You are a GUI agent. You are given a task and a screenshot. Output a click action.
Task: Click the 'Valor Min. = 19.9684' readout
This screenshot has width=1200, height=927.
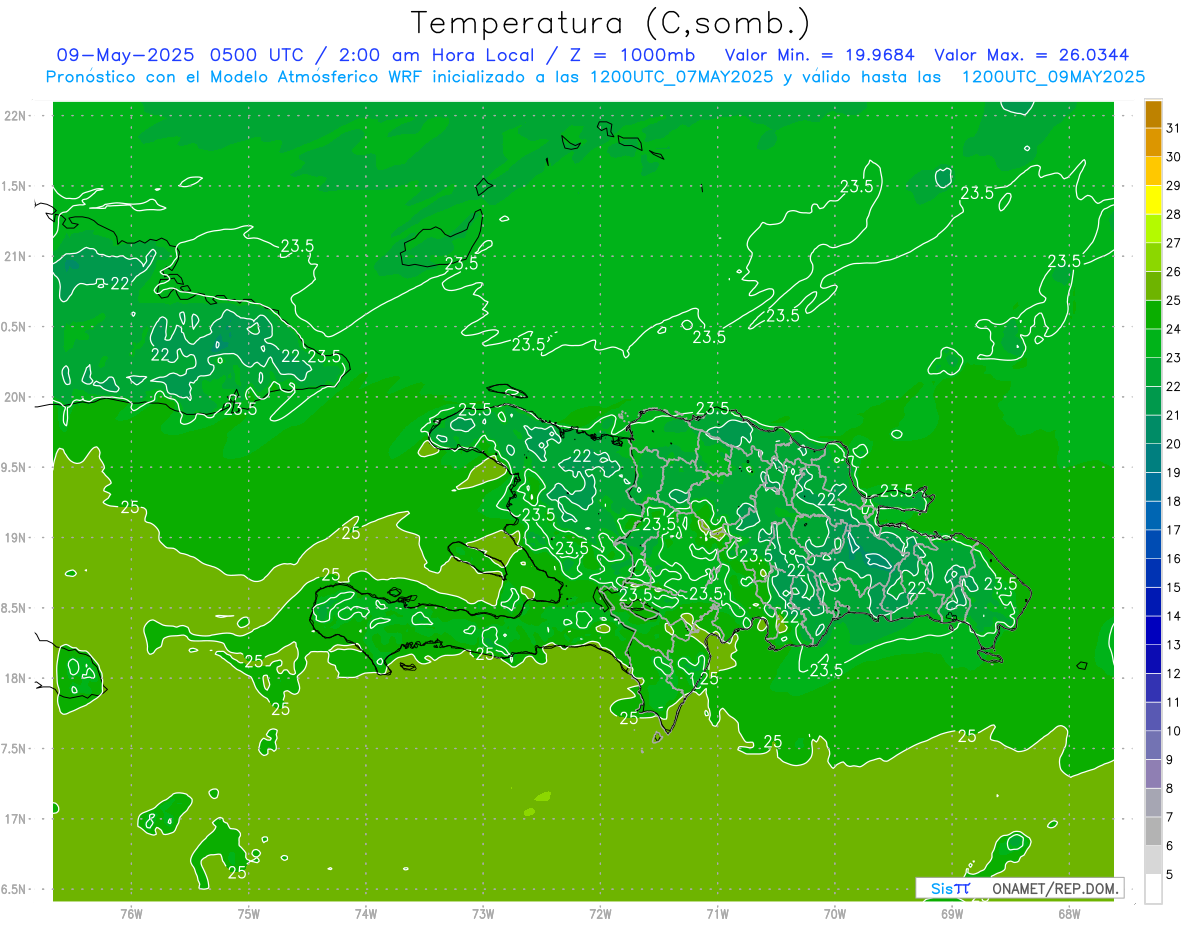[x=820, y=55]
